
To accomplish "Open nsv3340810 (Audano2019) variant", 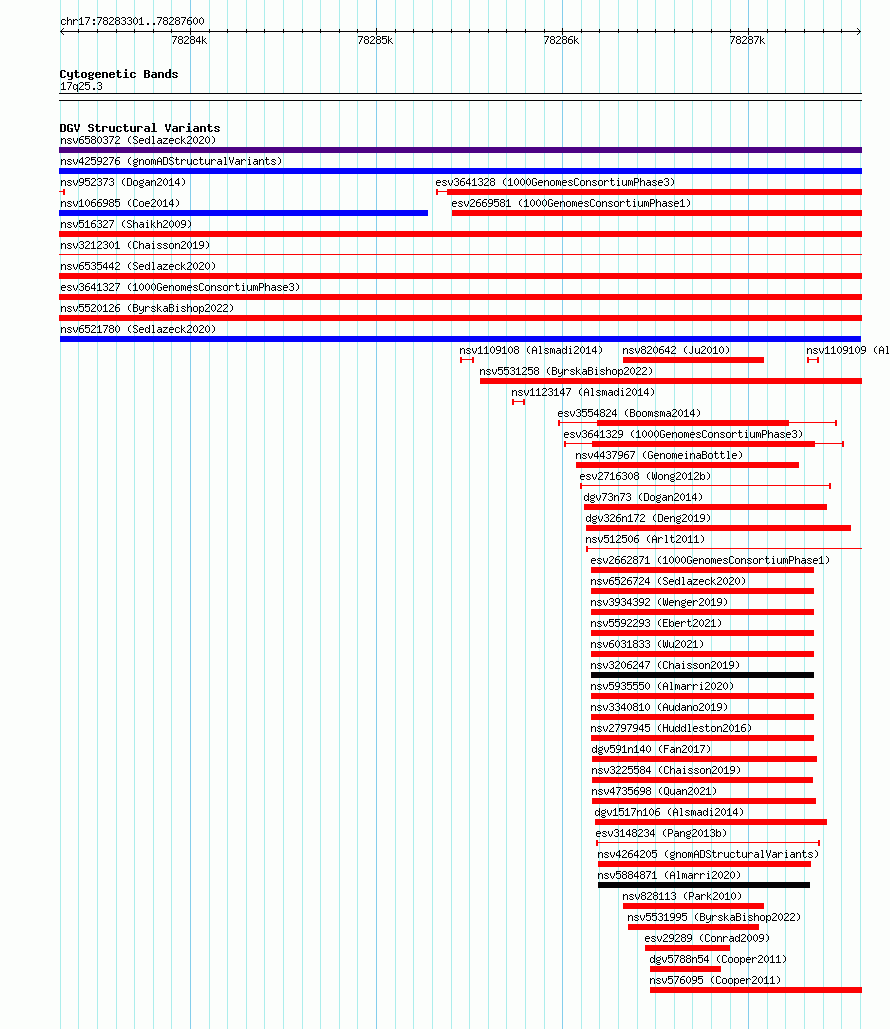I will click(659, 707).
